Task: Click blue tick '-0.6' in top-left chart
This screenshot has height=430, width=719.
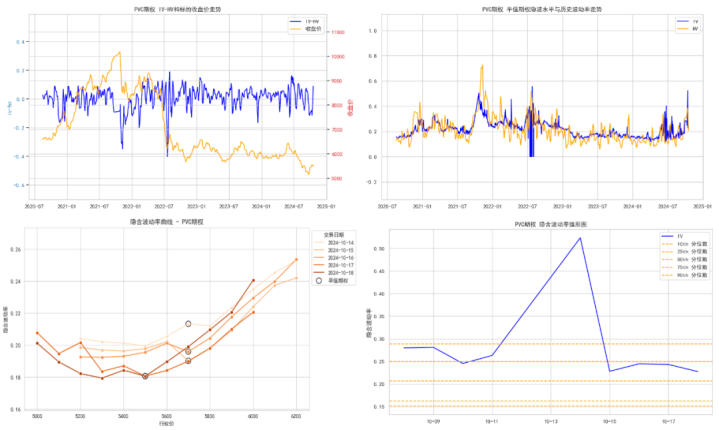Action: [20, 185]
